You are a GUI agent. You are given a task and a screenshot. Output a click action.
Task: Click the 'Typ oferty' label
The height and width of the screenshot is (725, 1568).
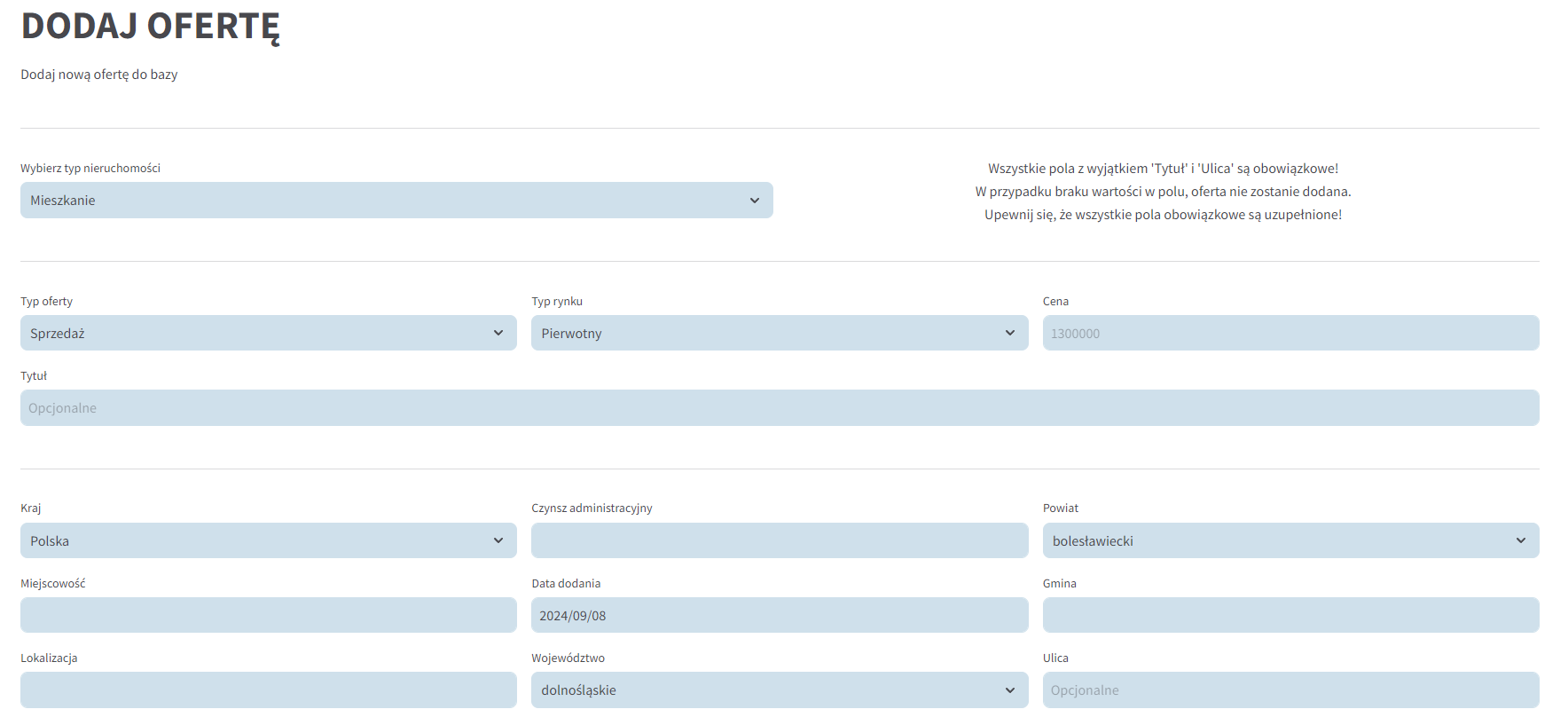pos(47,302)
